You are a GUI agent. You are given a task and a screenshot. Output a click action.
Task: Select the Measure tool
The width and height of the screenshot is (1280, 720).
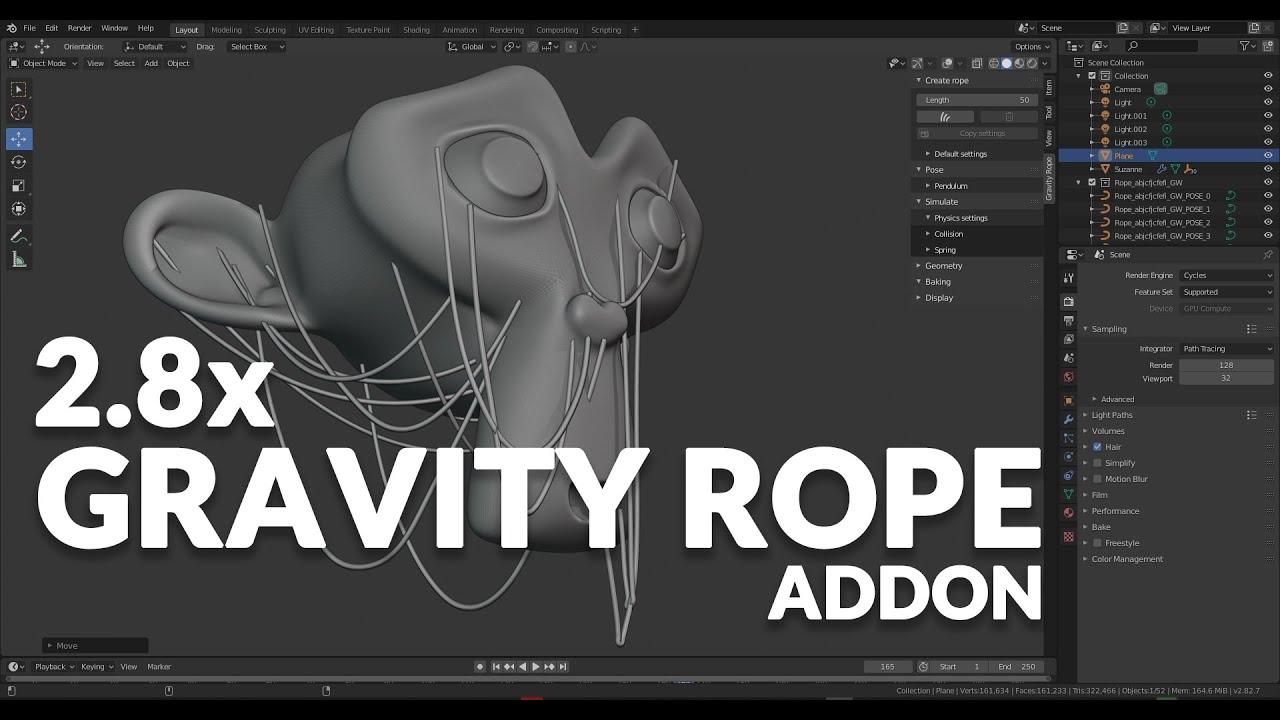click(18, 259)
